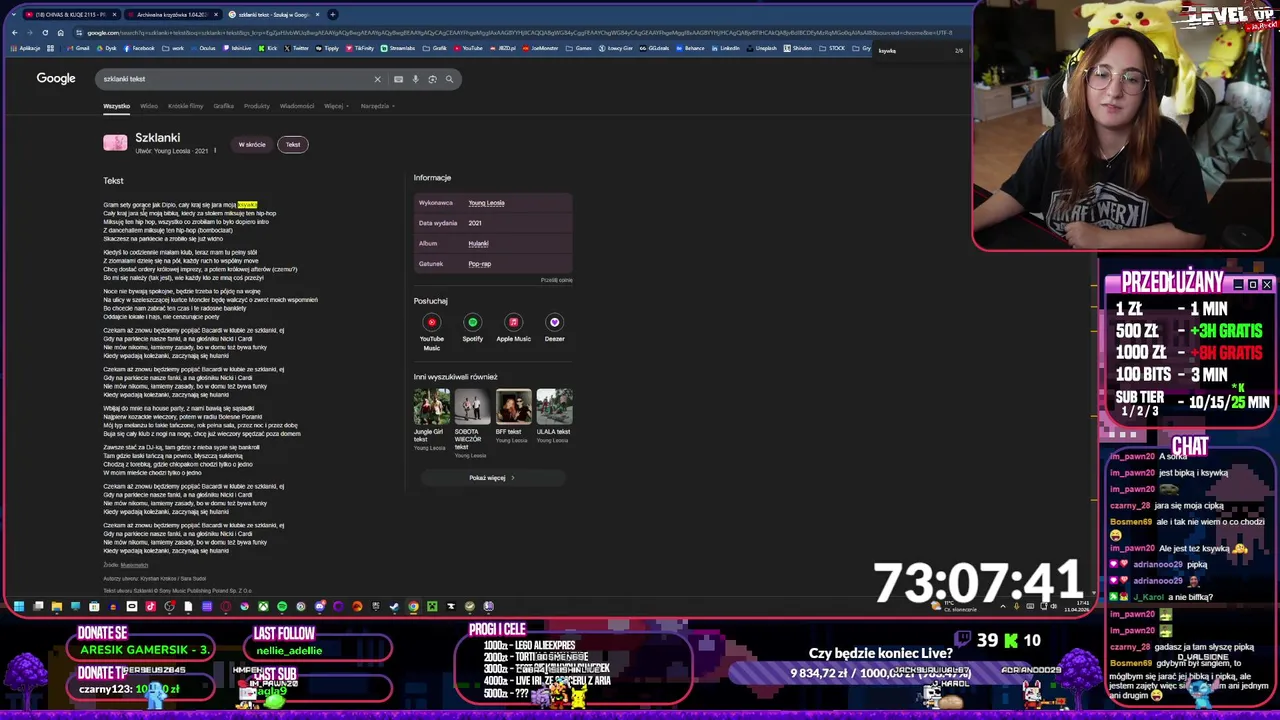Open SOBOTA WIECZÓR tekst suggestion
This screenshot has height=720, width=1280.
click(472, 424)
